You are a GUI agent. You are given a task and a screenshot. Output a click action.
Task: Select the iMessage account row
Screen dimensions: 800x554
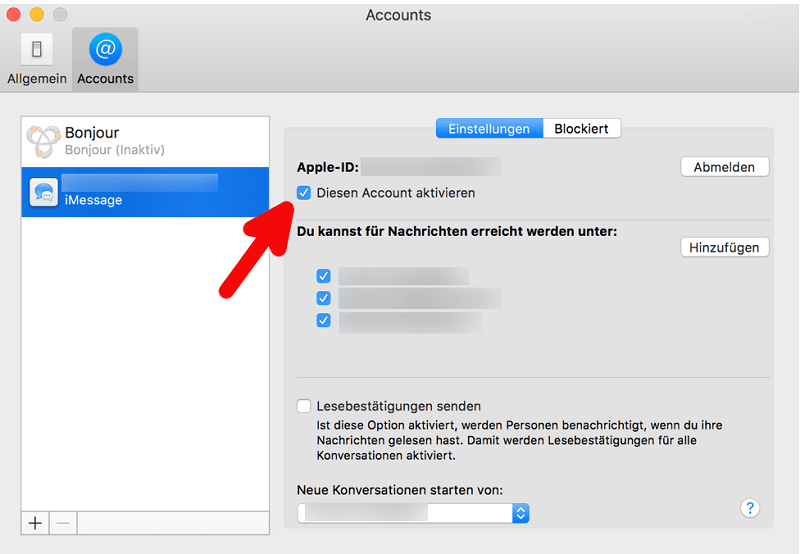click(x=145, y=192)
